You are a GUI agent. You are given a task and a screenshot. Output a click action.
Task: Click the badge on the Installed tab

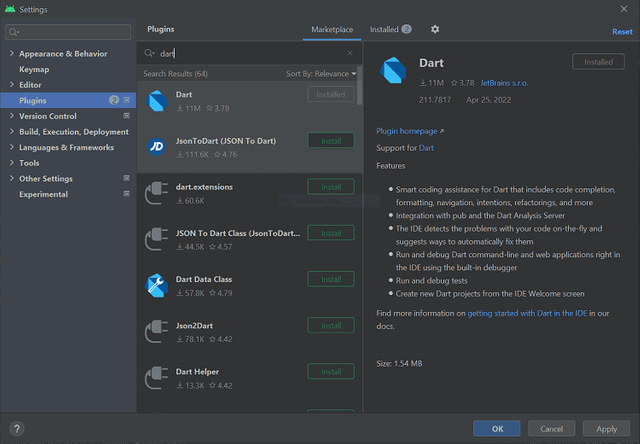(x=406, y=29)
